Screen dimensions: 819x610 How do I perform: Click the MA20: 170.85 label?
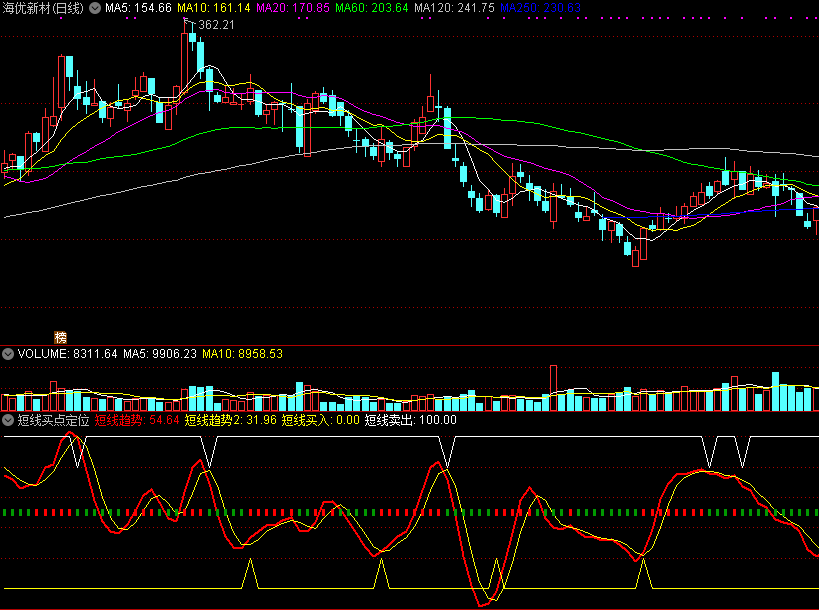coord(292,8)
